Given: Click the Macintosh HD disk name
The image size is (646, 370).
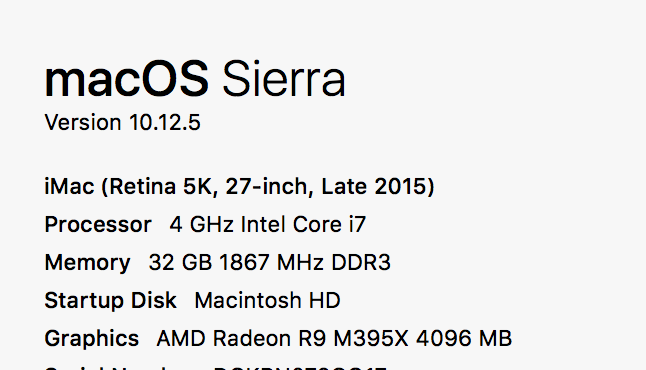Looking at the screenshot, I should [x=267, y=300].
